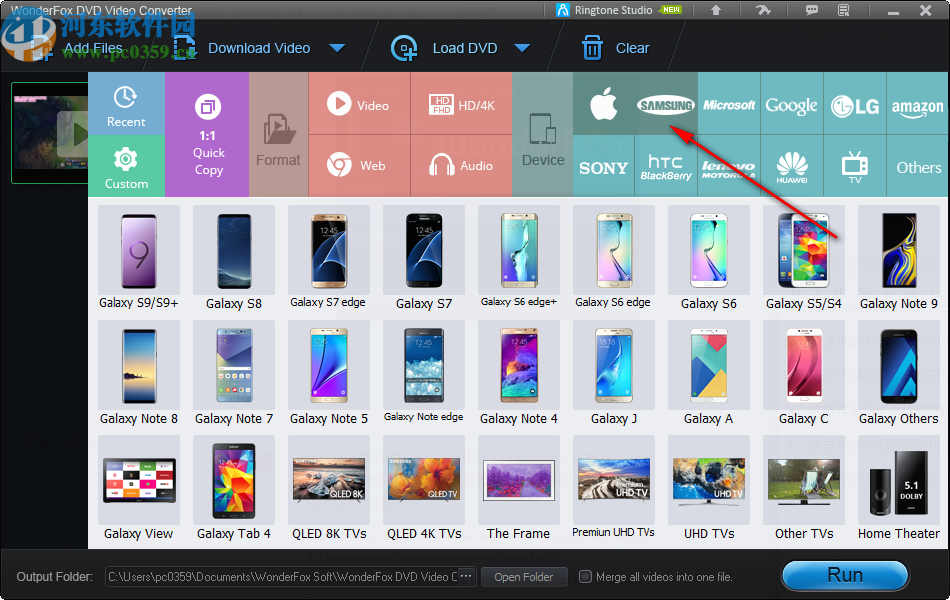This screenshot has height=600, width=950.
Task: Select the Video output format category
Action: pyautogui.click(x=360, y=103)
